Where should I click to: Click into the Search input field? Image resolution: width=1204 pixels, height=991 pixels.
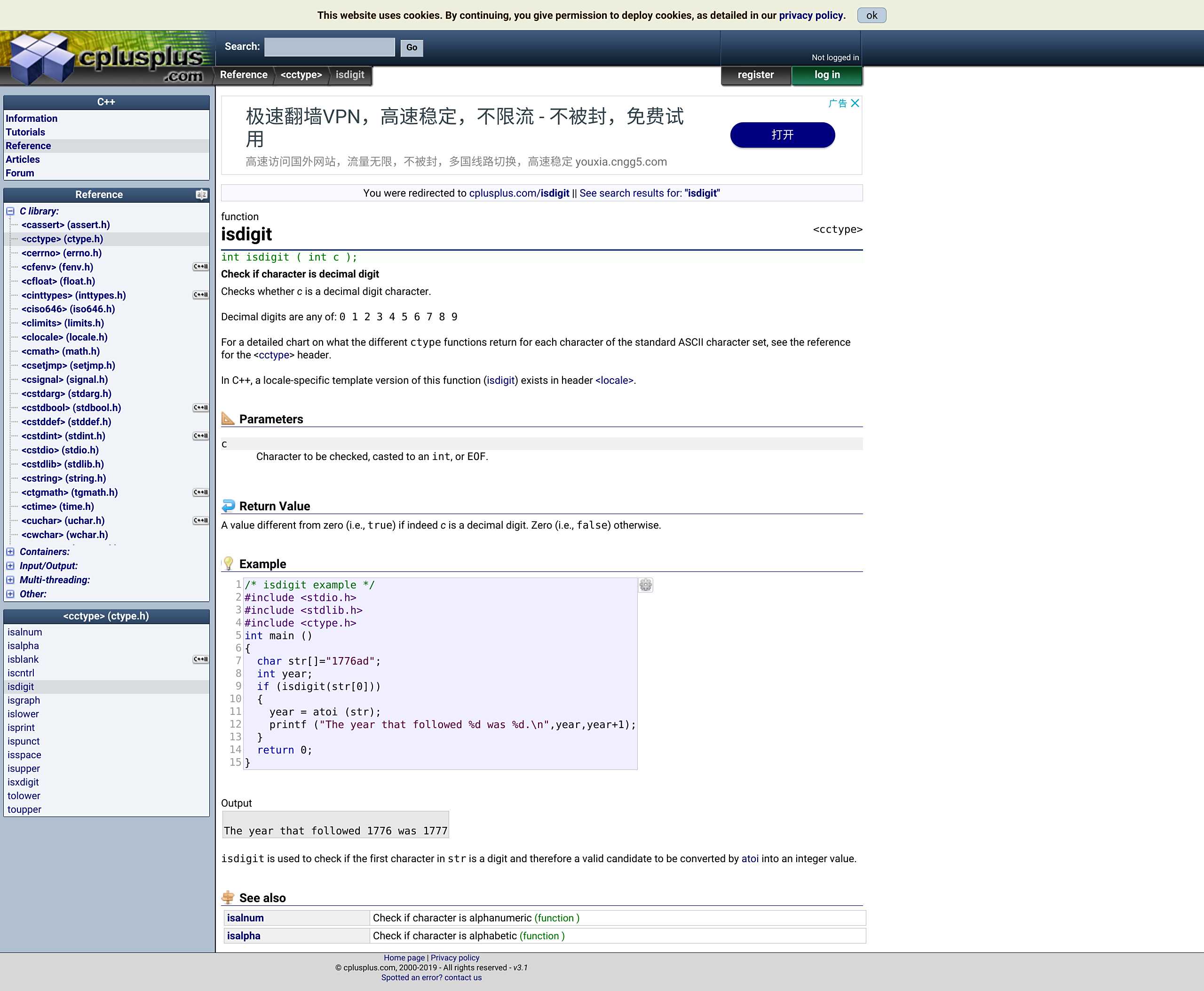coord(329,48)
